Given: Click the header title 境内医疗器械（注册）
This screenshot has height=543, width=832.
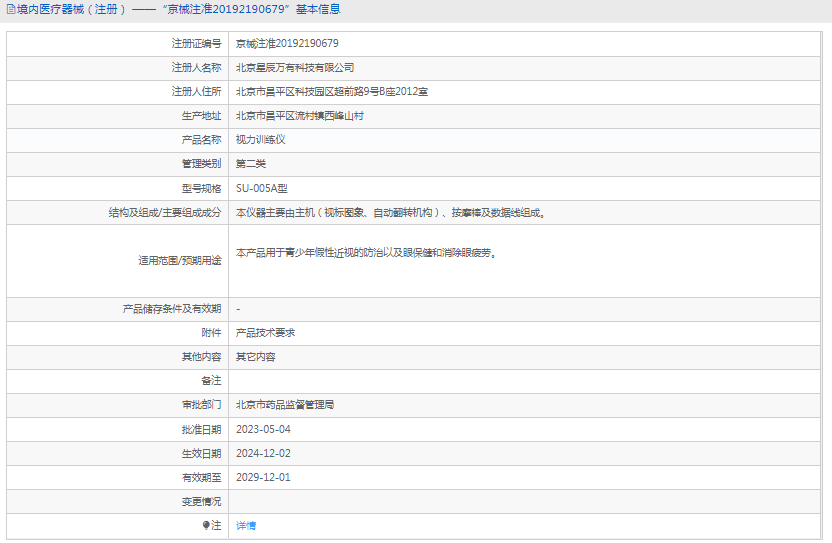Looking at the screenshot, I should [x=72, y=10].
